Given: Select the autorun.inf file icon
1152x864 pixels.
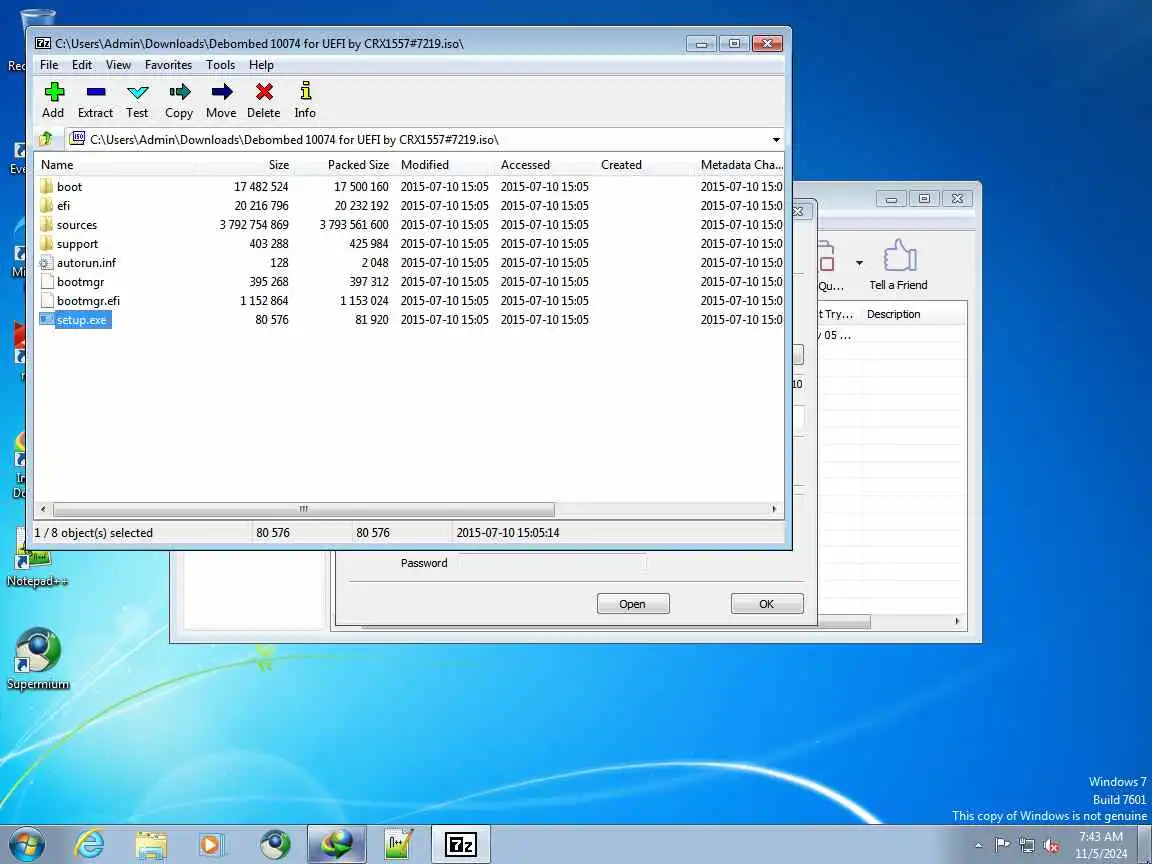Looking at the screenshot, I should [46, 263].
